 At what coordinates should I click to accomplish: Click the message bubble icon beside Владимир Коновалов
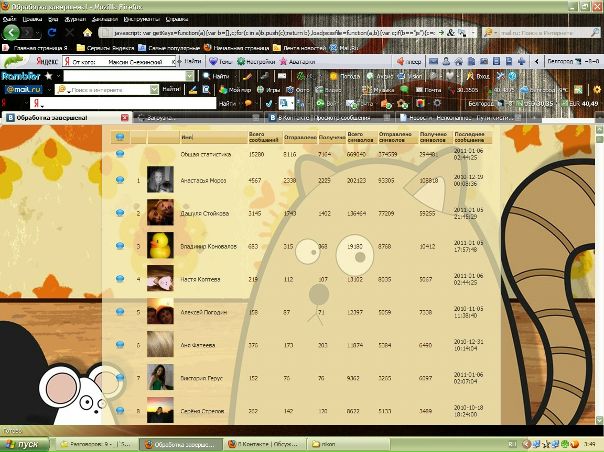pyautogui.click(x=120, y=245)
